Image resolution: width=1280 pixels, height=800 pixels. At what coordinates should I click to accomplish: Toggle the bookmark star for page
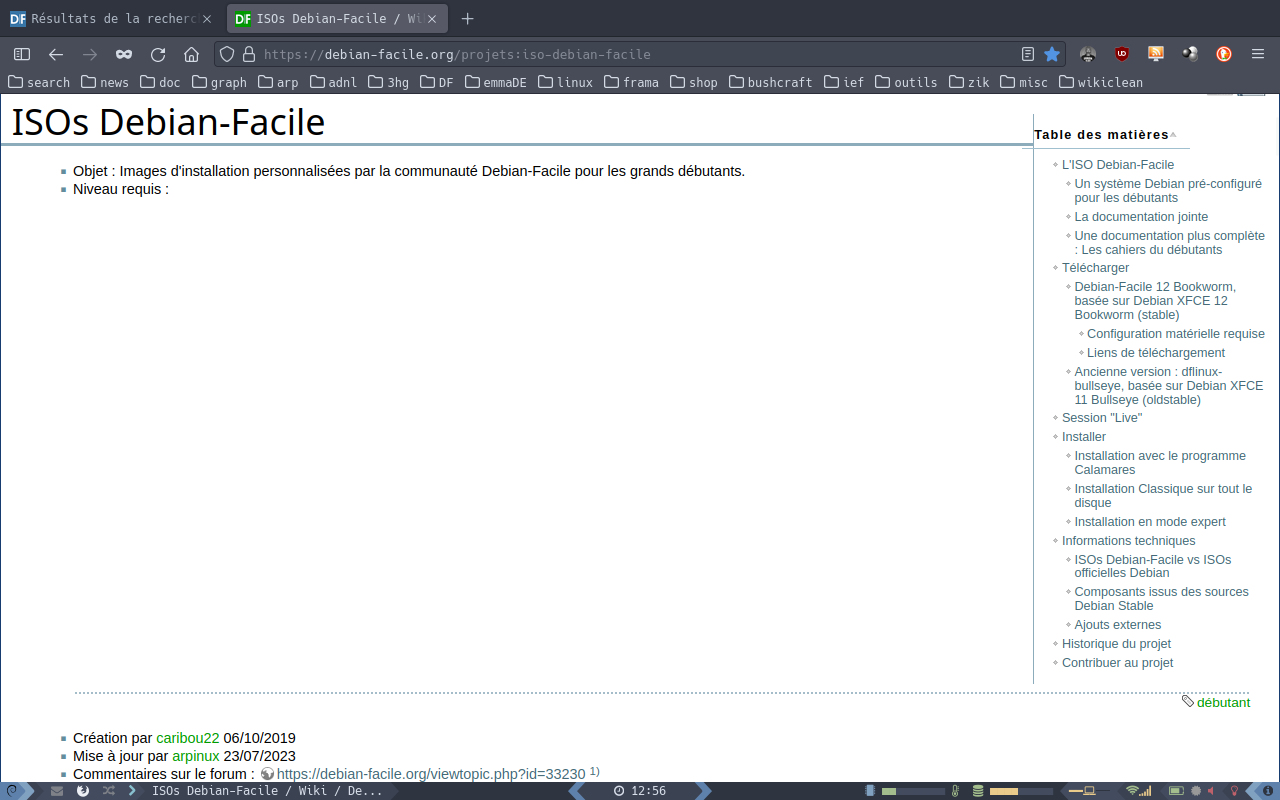coord(1052,54)
